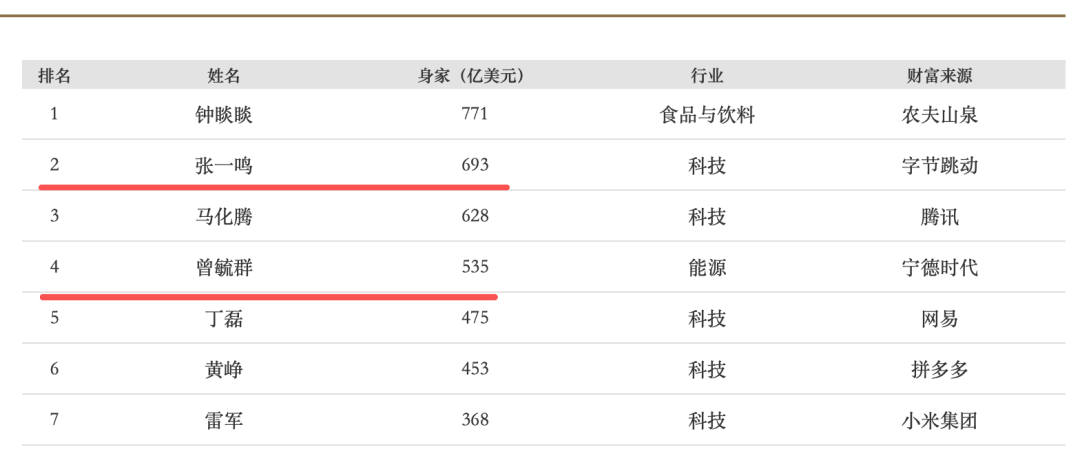Click the 能源 industry cell

click(x=706, y=268)
